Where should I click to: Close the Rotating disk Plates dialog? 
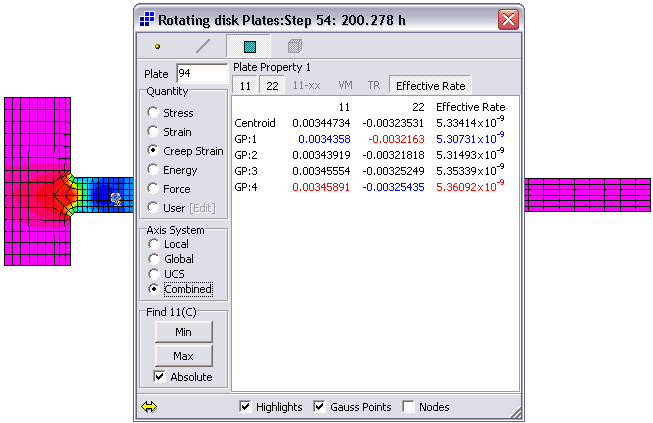(507, 18)
